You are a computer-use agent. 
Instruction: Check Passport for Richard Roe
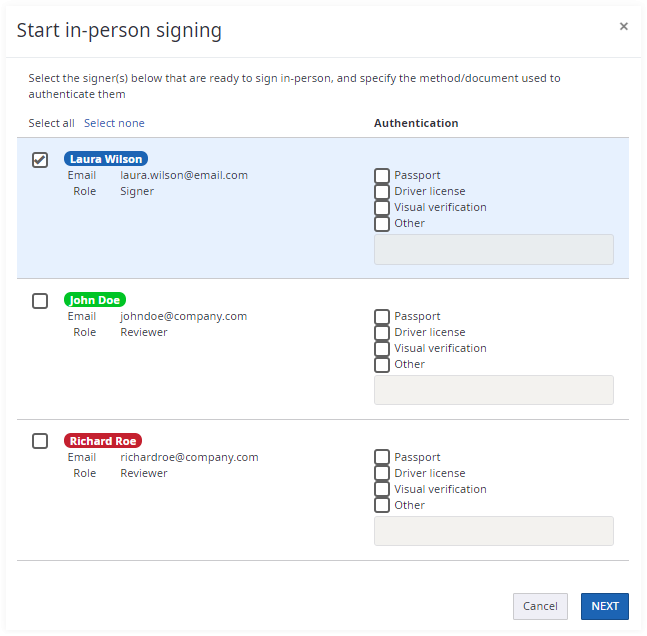(x=382, y=458)
